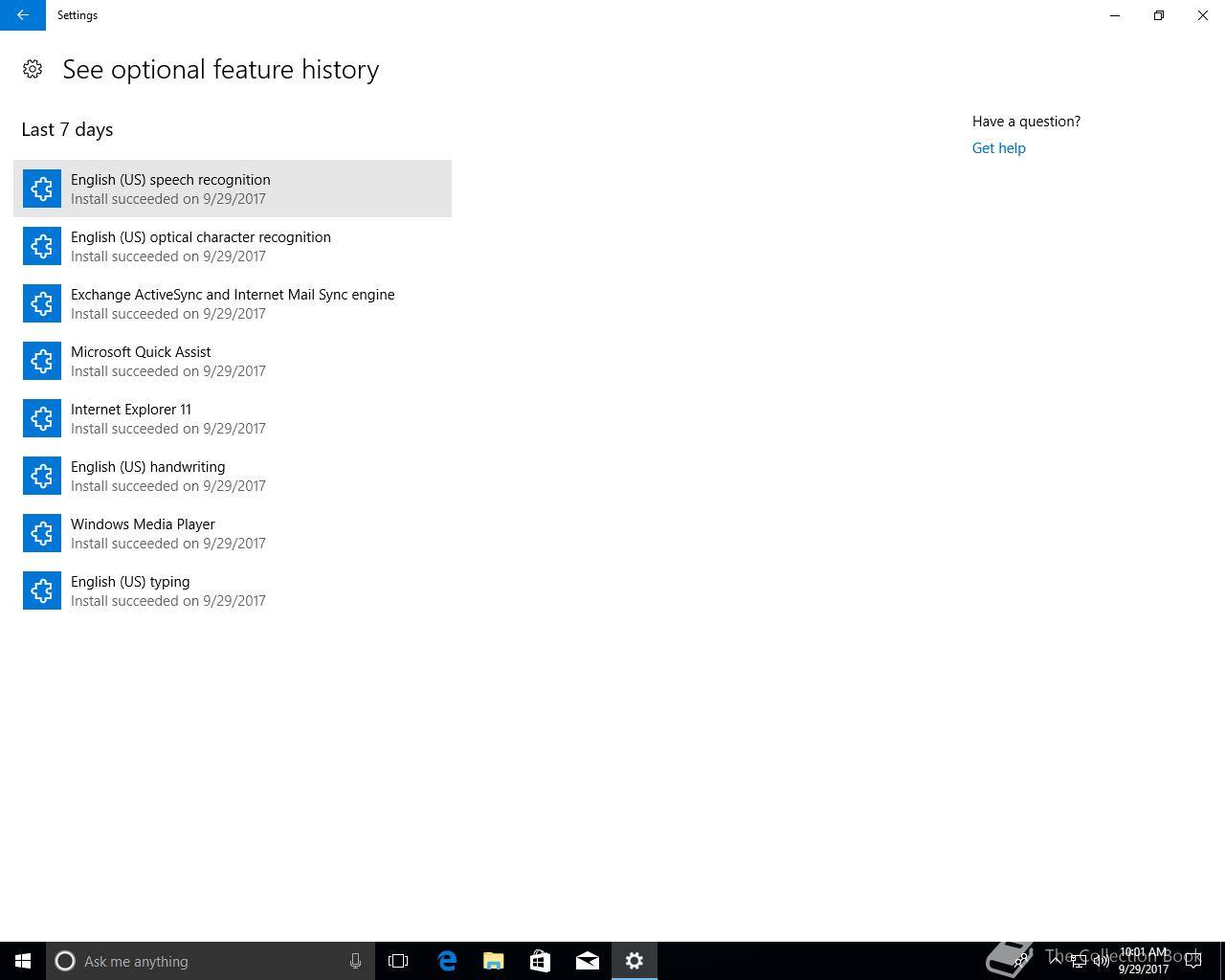Click puzzle icon for English (US) speech recognition
This screenshot has width=1225, height=980.
point(42,189)
